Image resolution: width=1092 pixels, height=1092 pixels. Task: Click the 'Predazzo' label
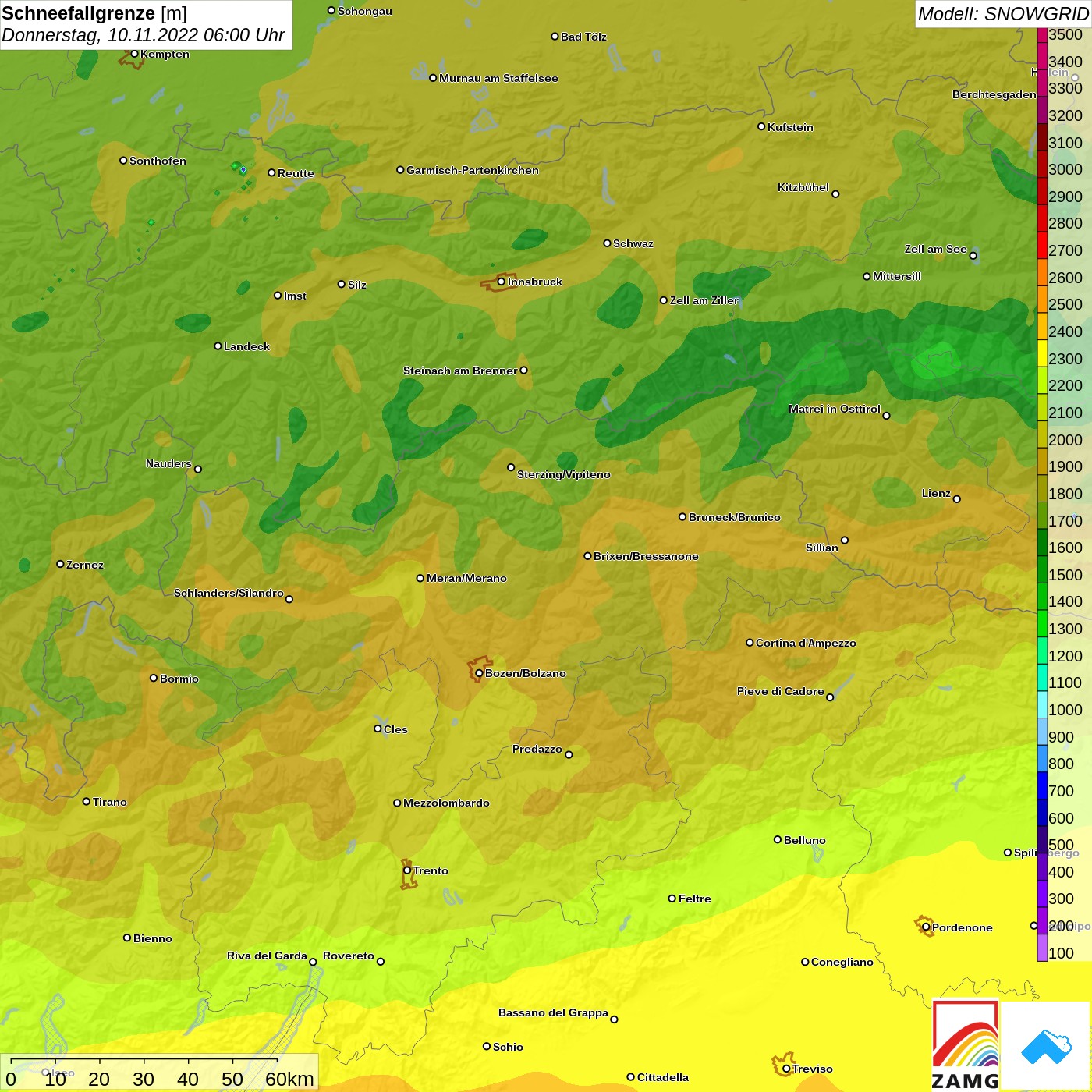[537, 749]
